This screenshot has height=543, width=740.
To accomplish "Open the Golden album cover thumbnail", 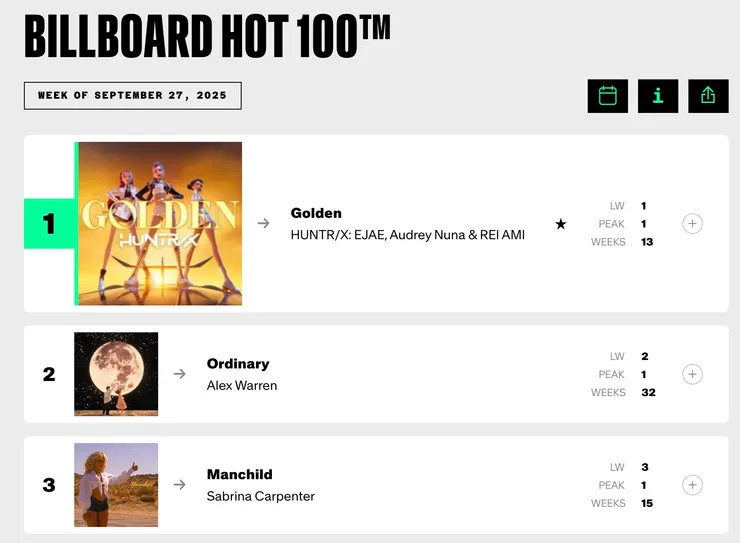I will tap(160, 223).
